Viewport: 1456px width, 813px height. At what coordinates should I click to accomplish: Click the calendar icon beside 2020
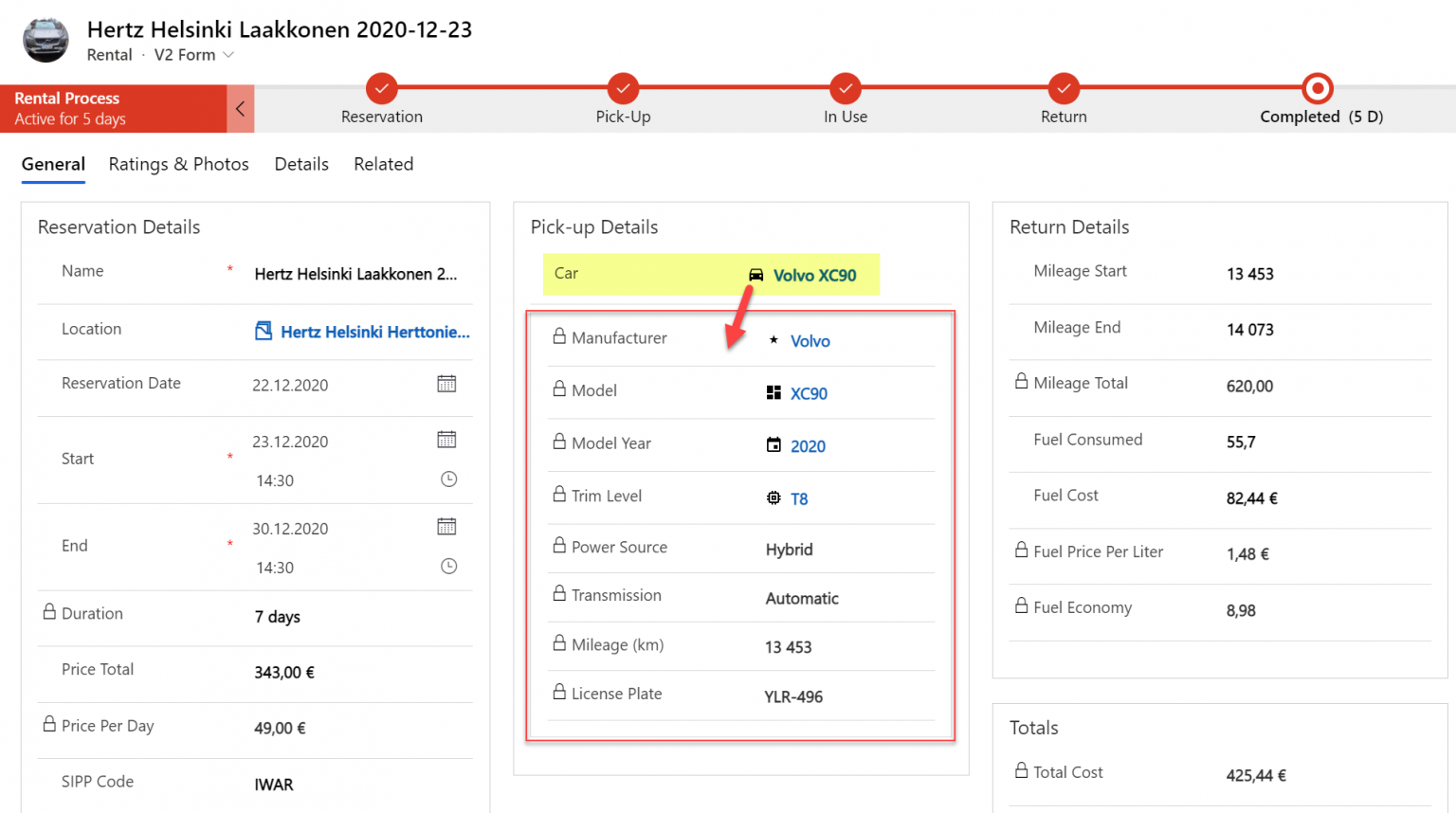point(773,444)
